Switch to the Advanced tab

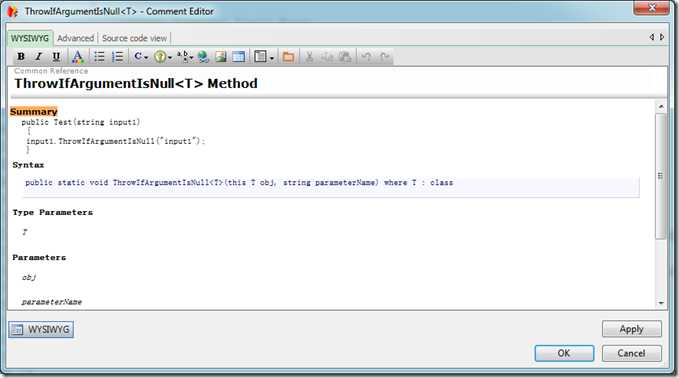pyautogui.click(x=75, y=38)
